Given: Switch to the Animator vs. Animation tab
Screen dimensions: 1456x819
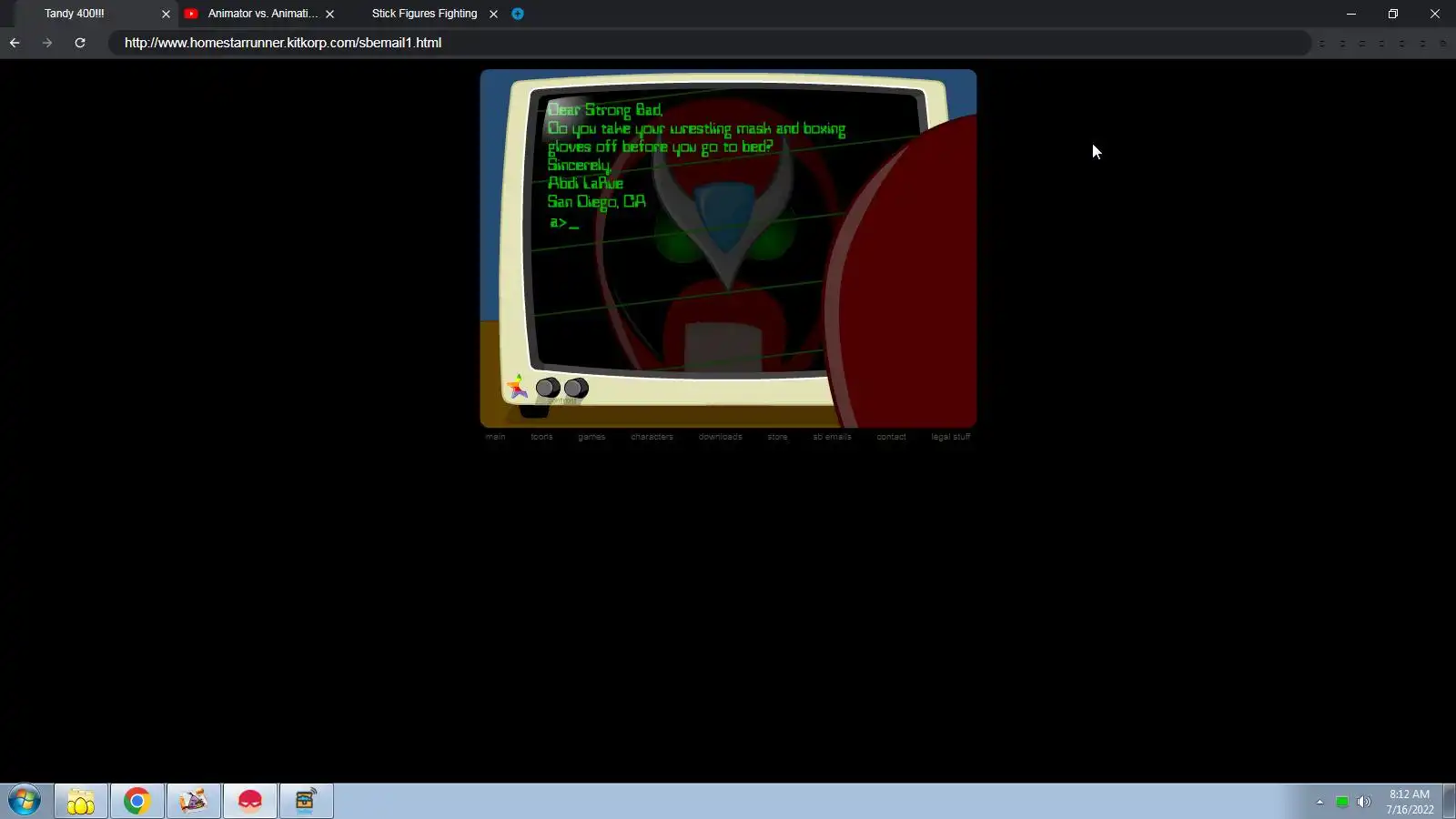Looking at the screenshot, I should point(258,14).
